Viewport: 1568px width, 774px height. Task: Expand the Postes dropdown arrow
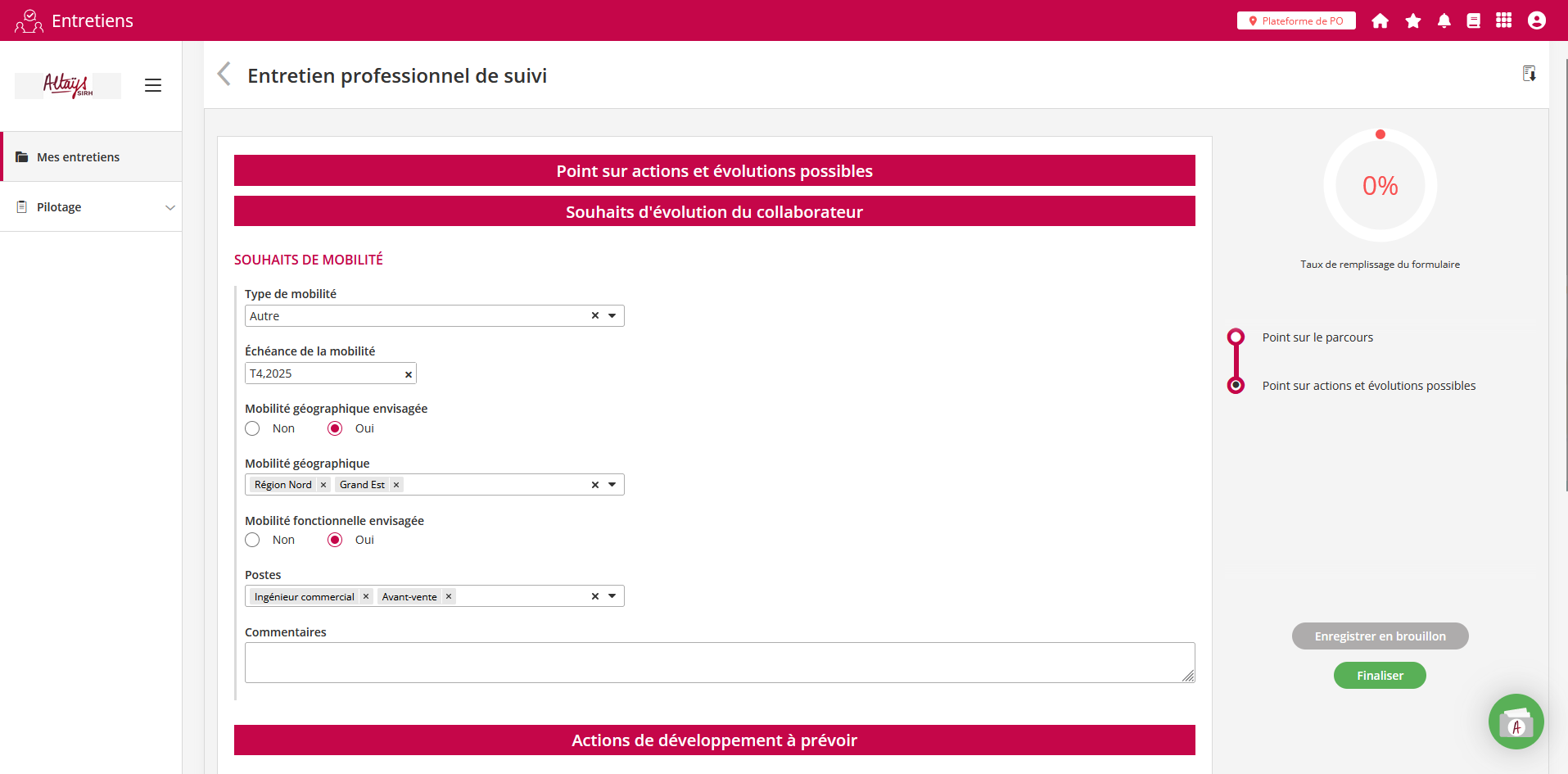[612, 596]
